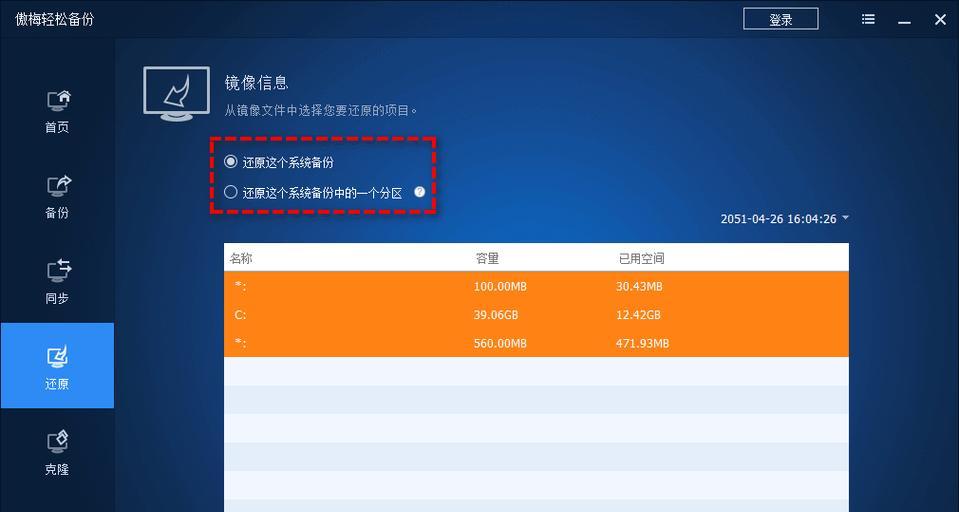
Task: Click the 容量 column header
Action: pos(487,258)
